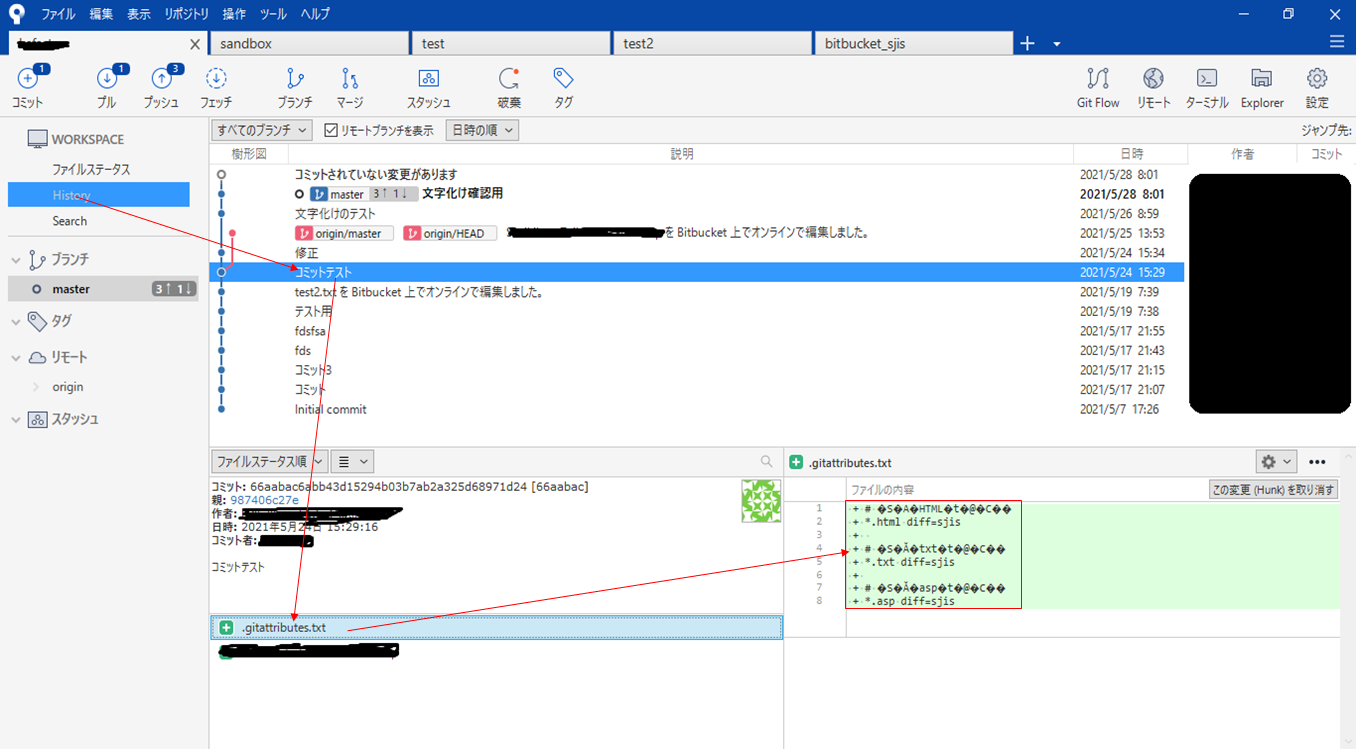Open the list view mode dropdown
The height and width of the screenshot is (749, 1356).
[x=352, y=461]
